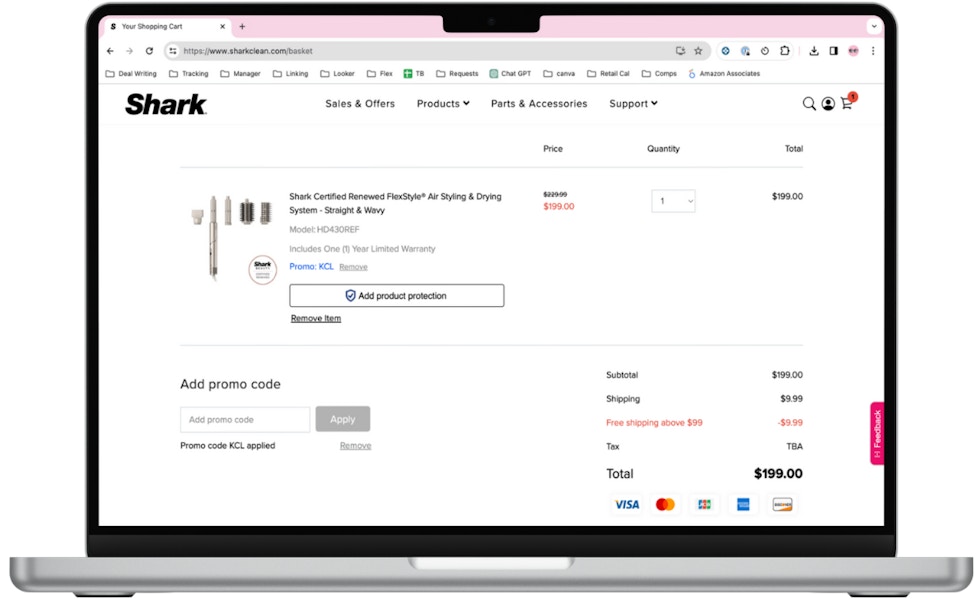Click the 'Free shipping above $99' text
This screenshot has height=600, width=980.
point(654,423)
